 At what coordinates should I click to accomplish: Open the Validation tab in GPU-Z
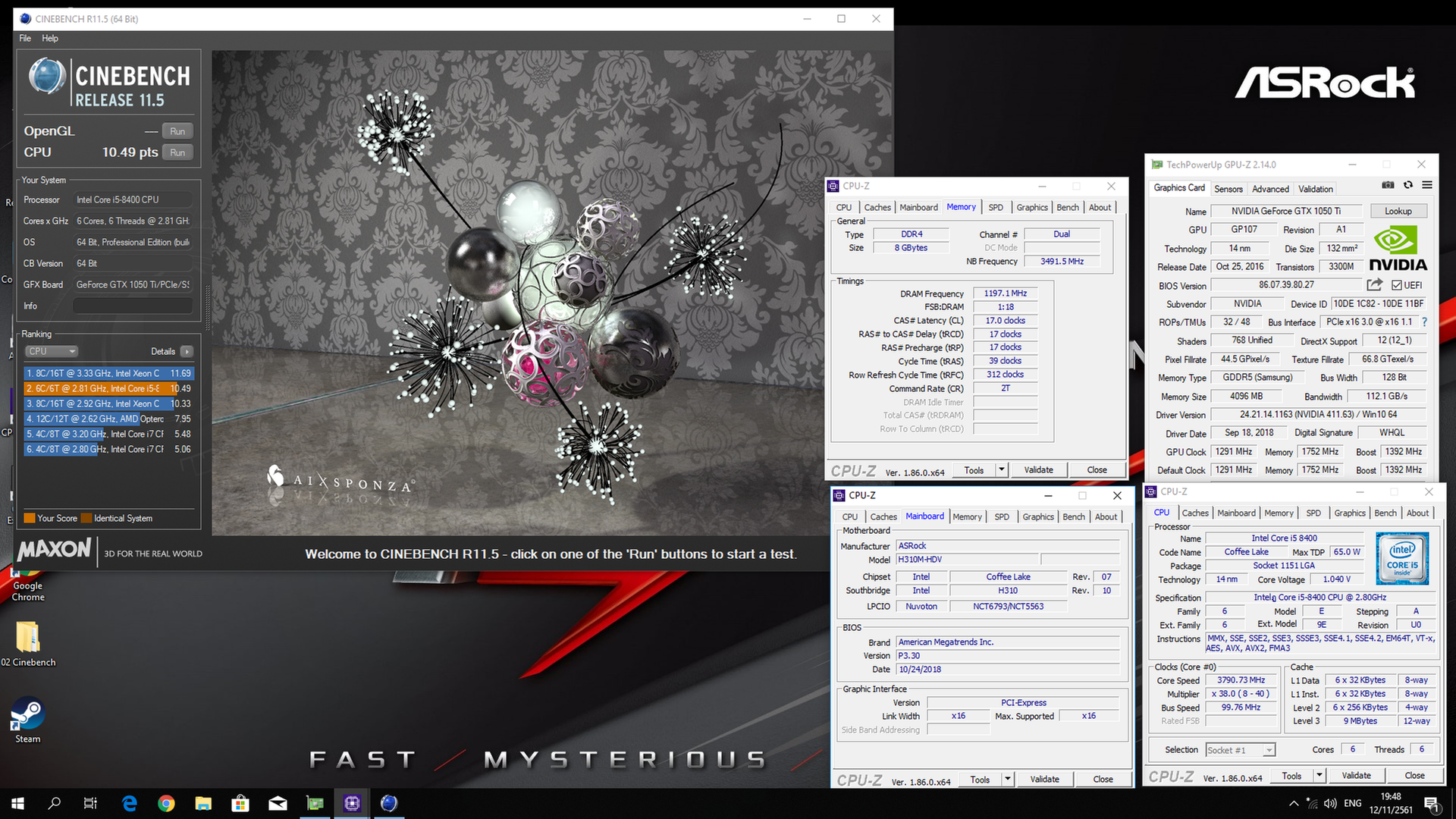(1315, 189)
